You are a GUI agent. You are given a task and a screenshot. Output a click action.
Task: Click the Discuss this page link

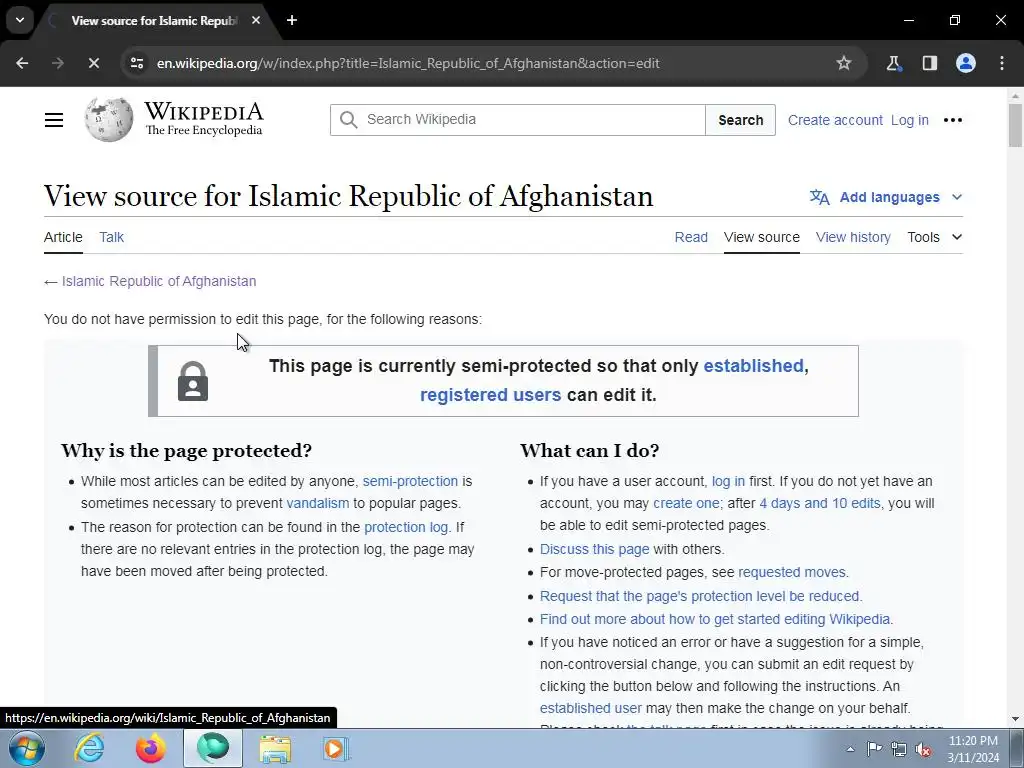594,549
